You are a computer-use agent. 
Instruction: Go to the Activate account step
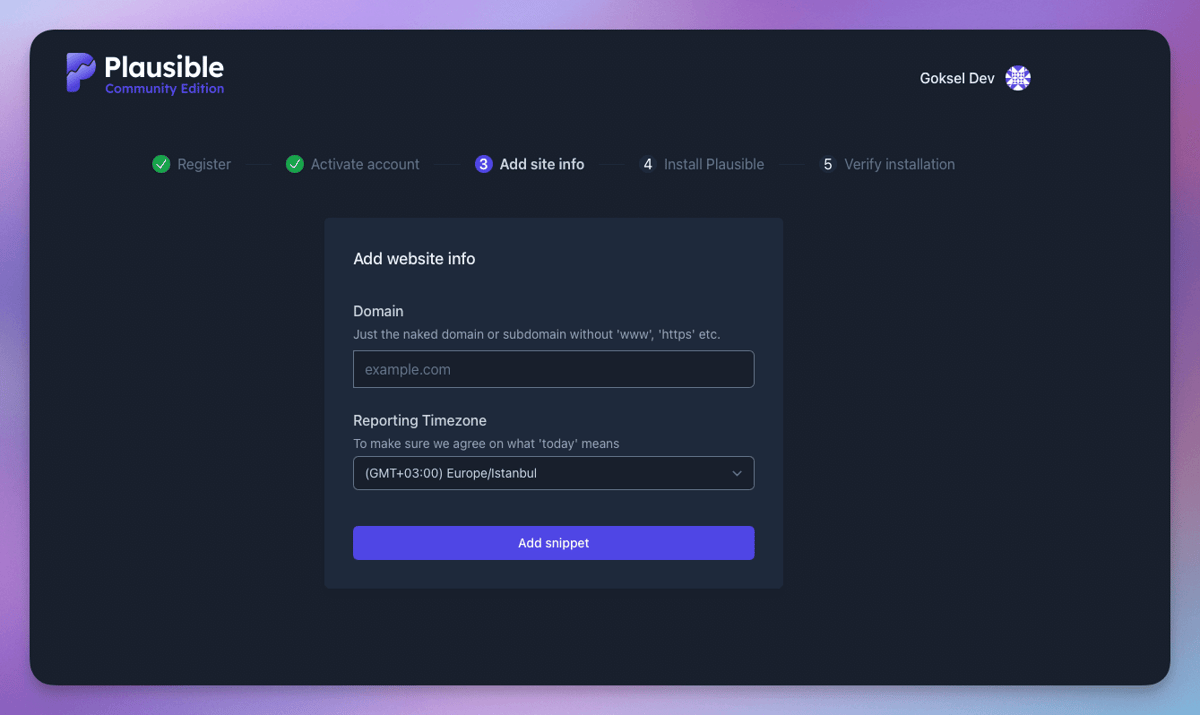pos(365,164)
